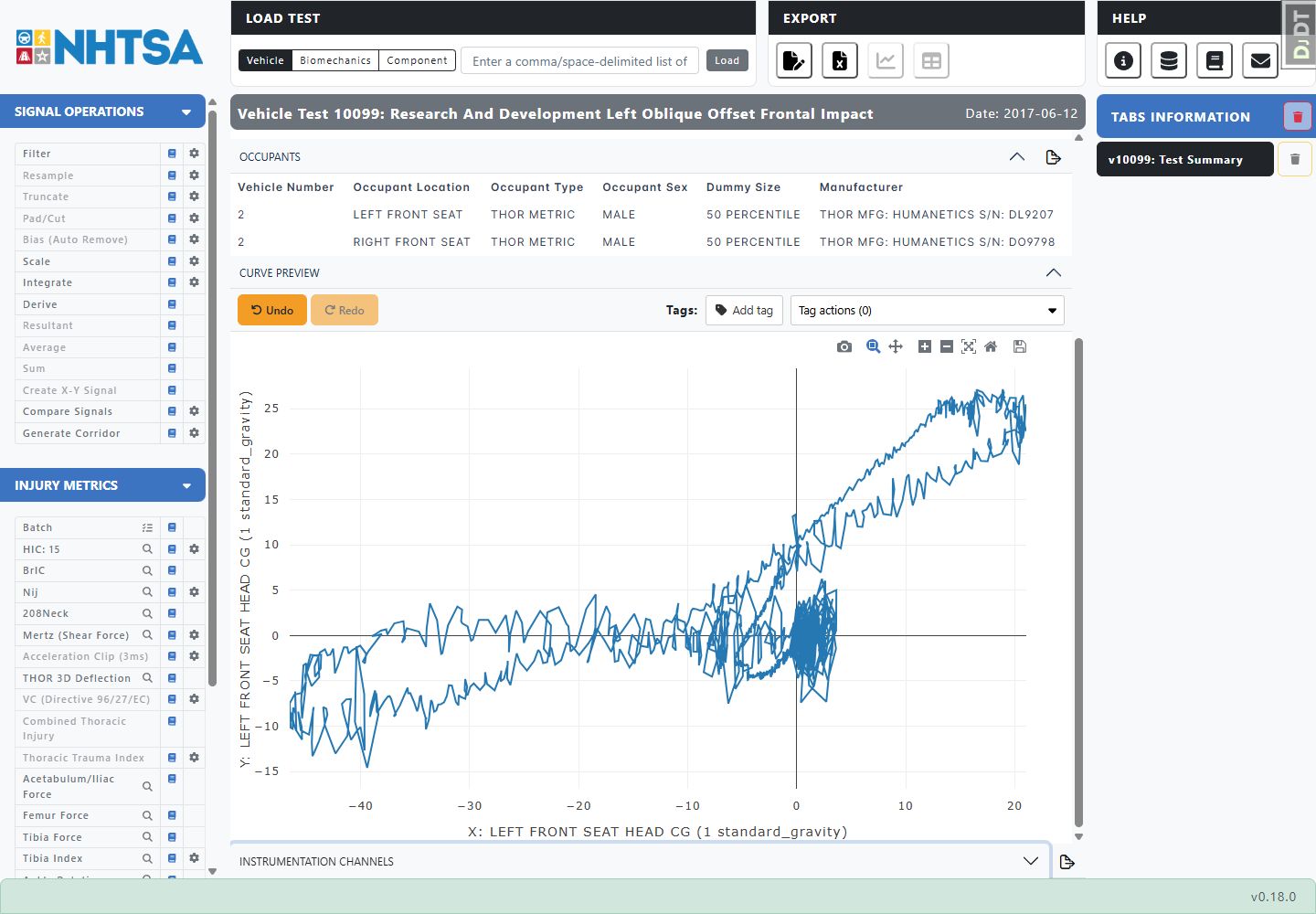
Task: Click the v0.18.0 version label
Action: point(1273,897)
